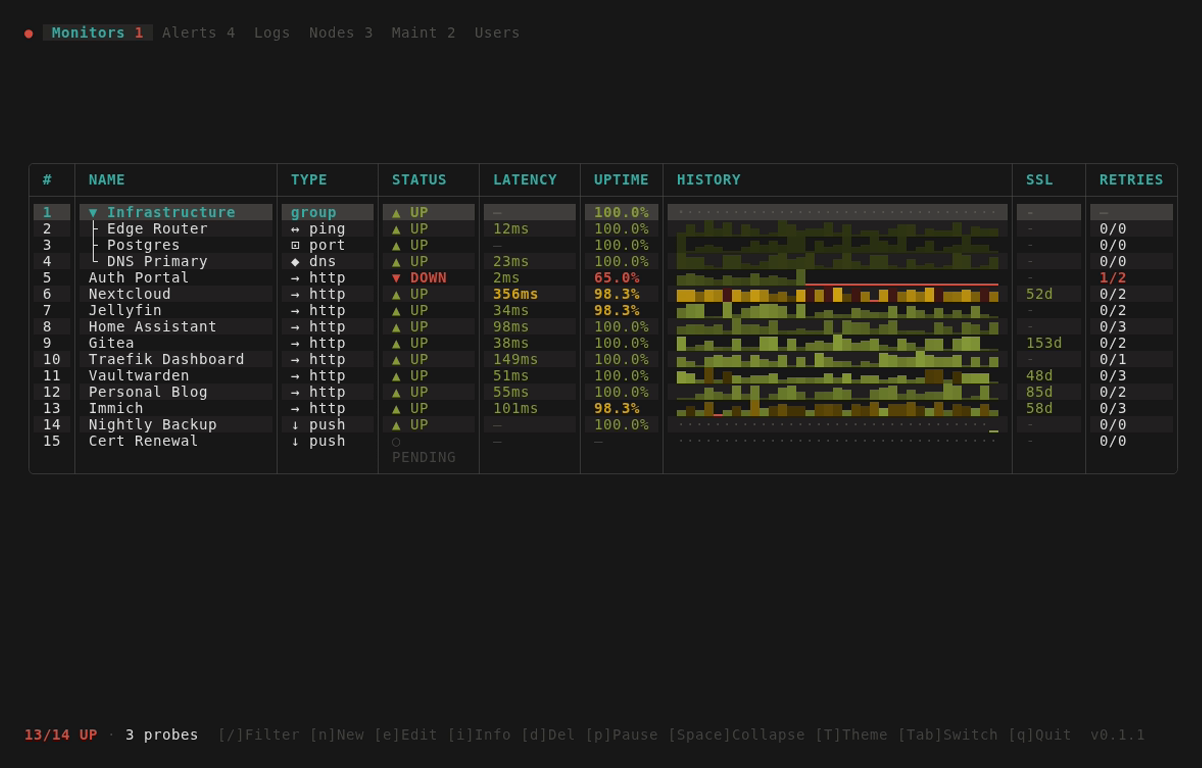Click the http arrow icon for Vaultwarden
Screen dimensions: 1202x768
(296, 376)
